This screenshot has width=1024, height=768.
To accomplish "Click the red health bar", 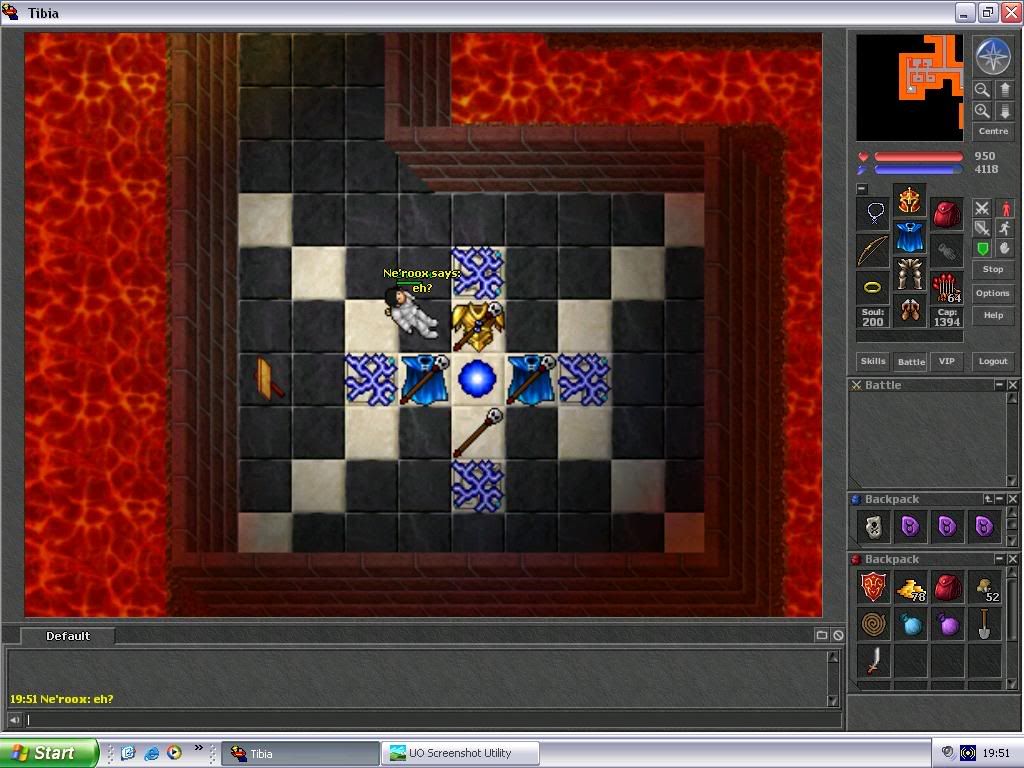I will 919,157.
